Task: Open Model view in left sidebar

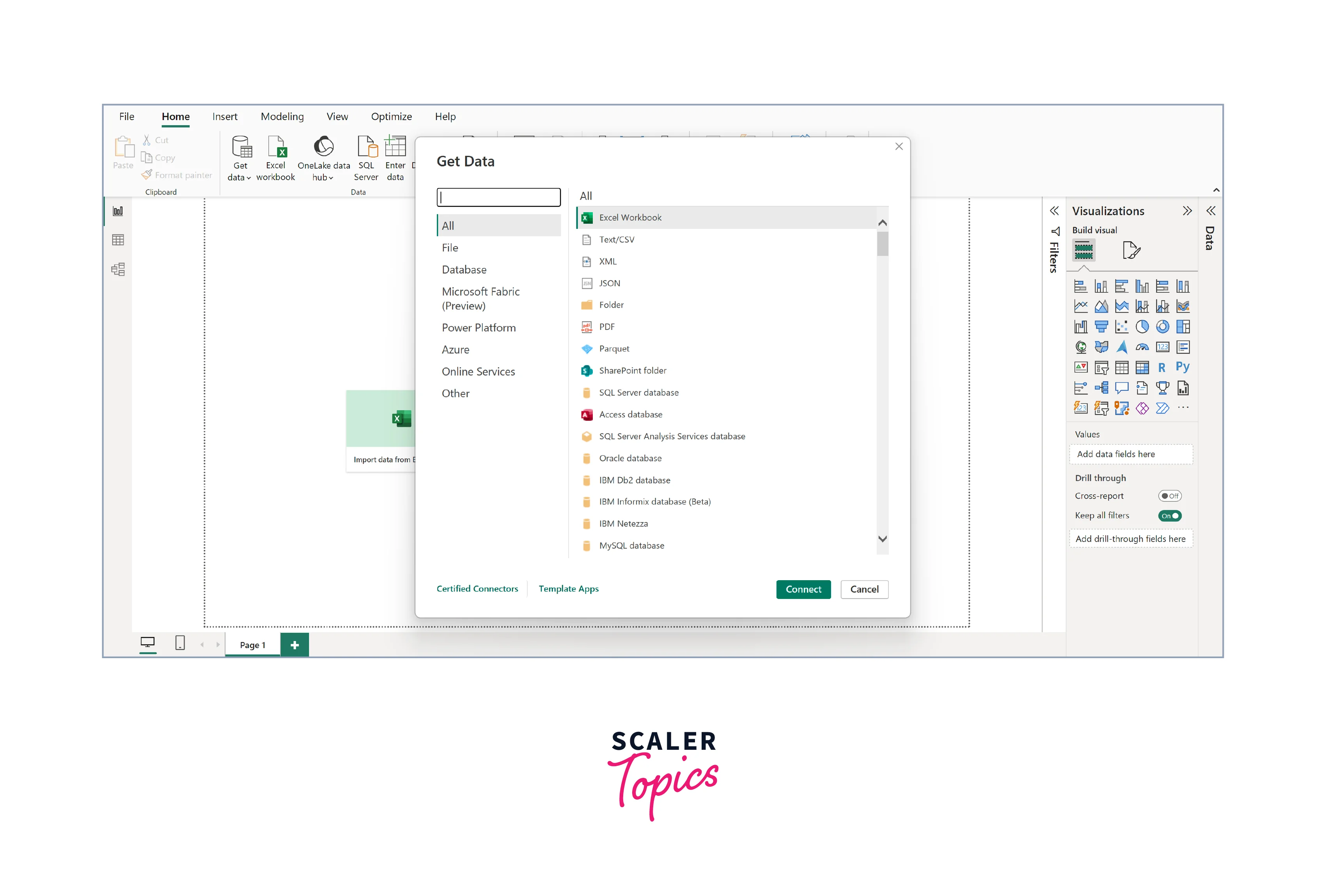Action: [x=118, y=270]
